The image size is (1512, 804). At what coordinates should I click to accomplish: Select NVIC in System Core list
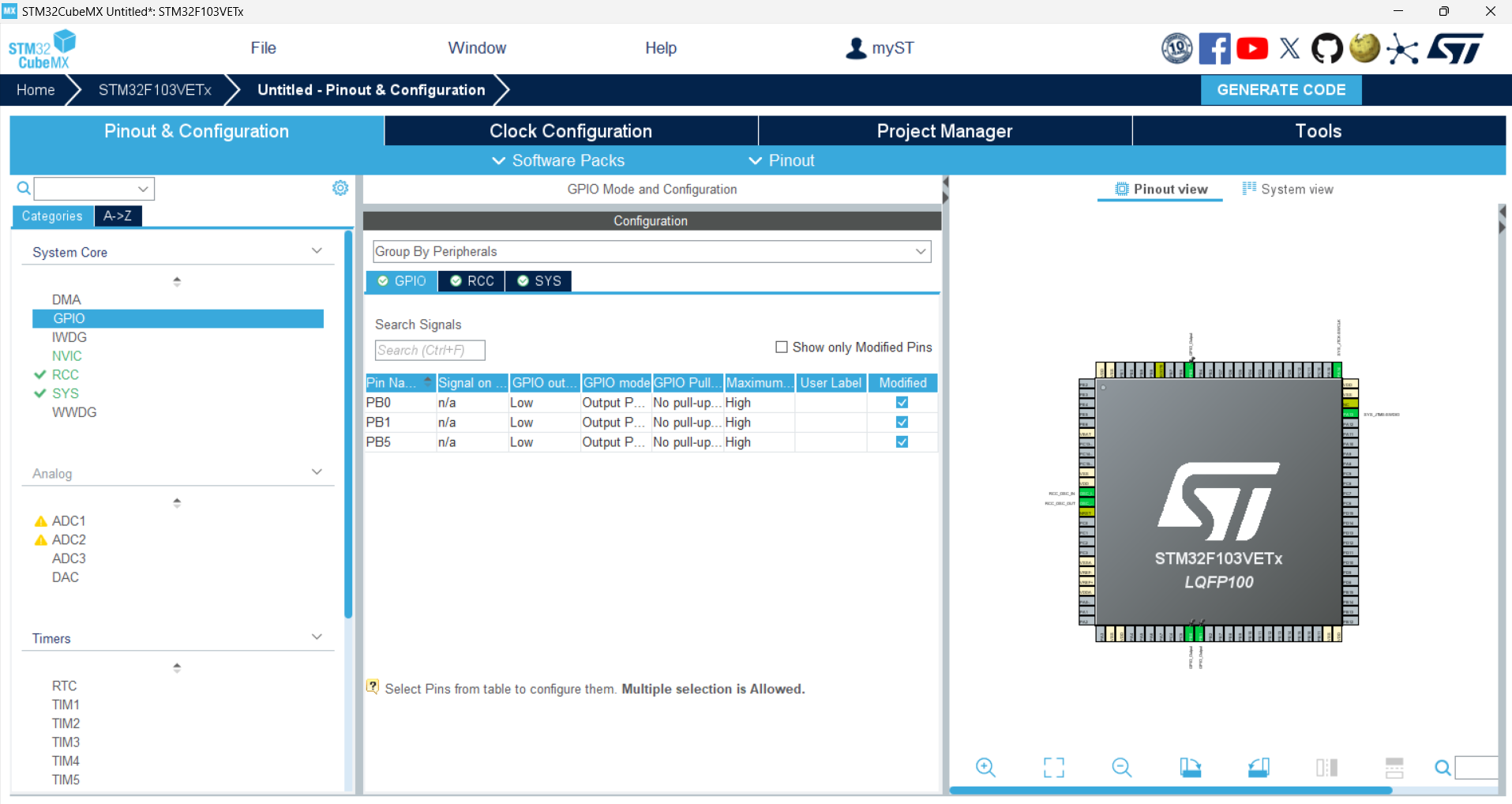tap(66, 356)
